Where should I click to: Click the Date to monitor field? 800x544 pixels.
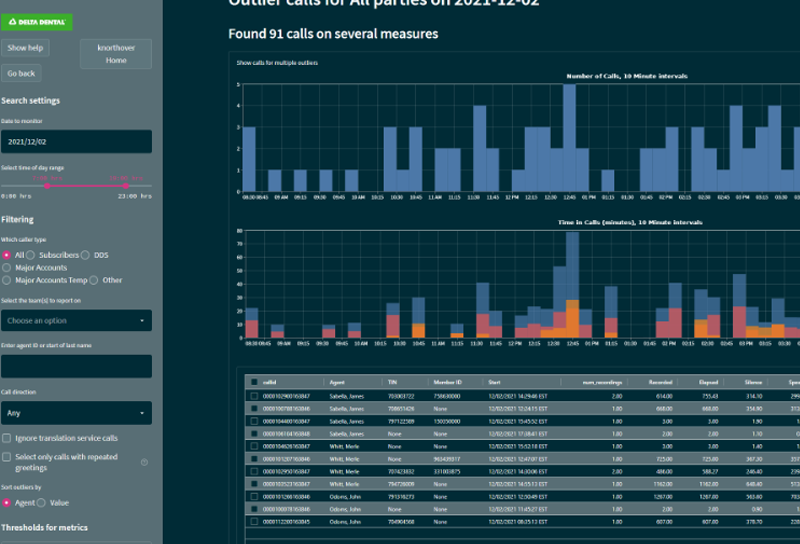click(76, 142)
